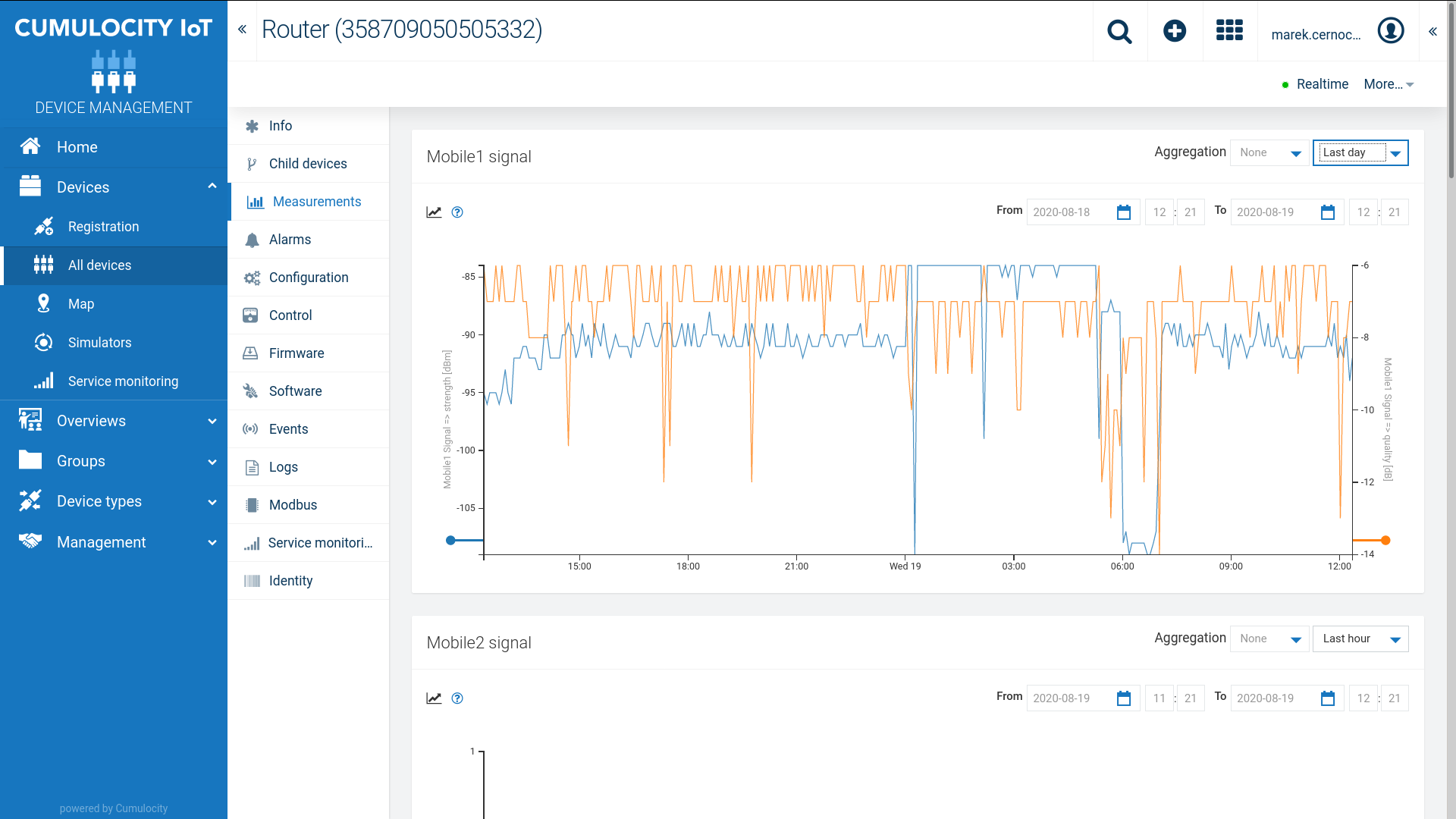1456x819 pixels.
Task: Toggle right drawer double-chevron icon
Action: tap(1432, 32)
